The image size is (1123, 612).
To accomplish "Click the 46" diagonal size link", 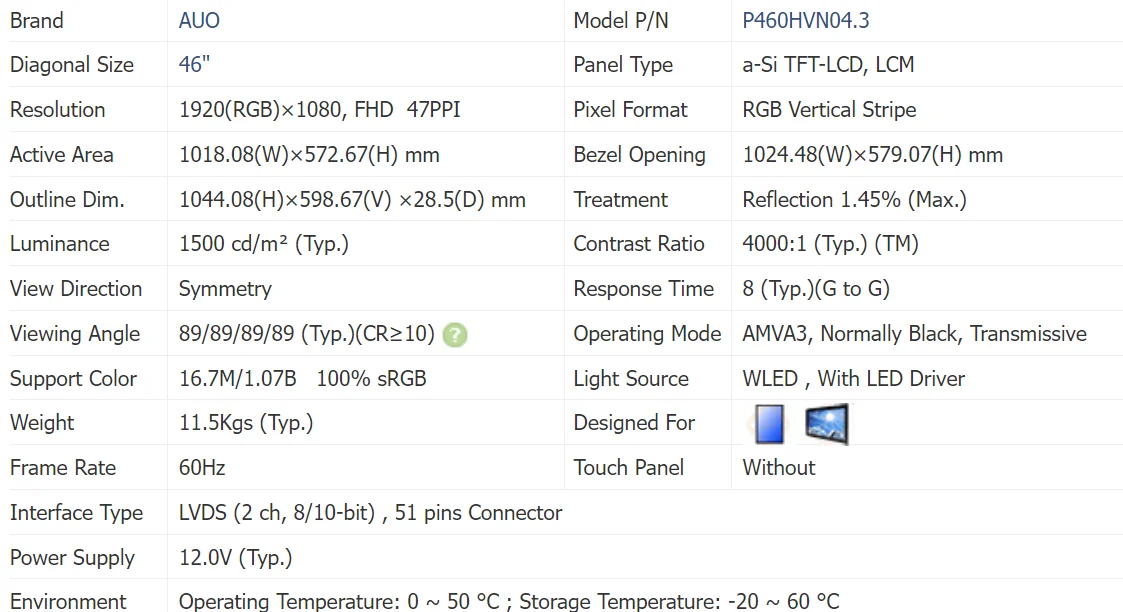I will click(194, 64).
